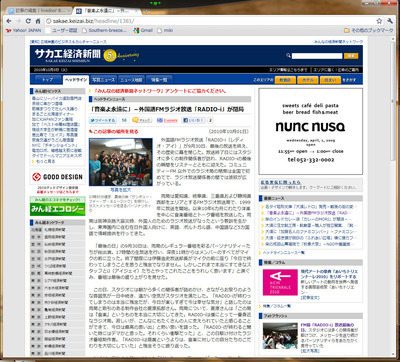This screenshot has height=362, width=400.
Task: Click the 写真を拡大 enlarge photo link
Action: (121, 190)
